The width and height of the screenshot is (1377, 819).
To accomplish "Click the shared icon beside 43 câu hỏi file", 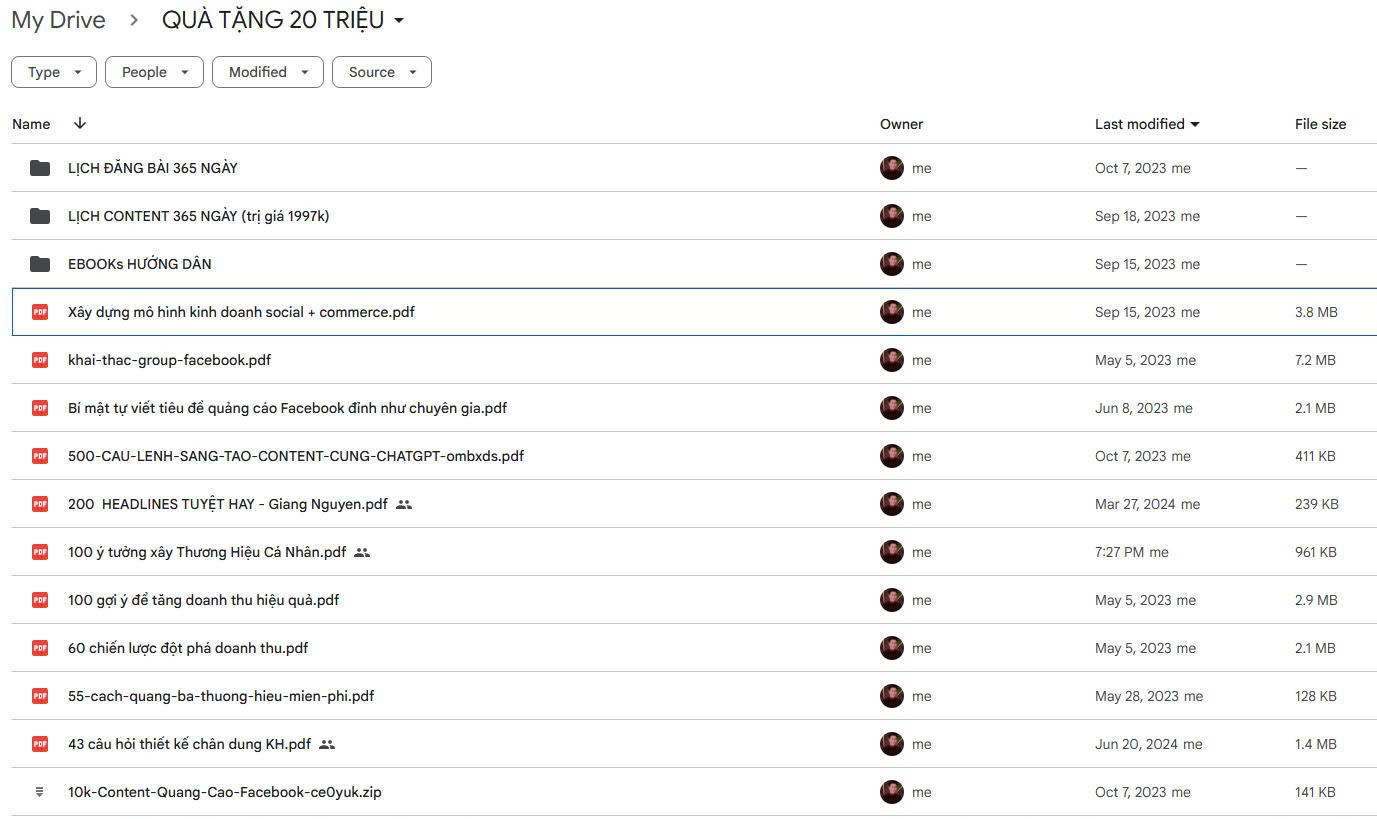I will coord(327,744).
